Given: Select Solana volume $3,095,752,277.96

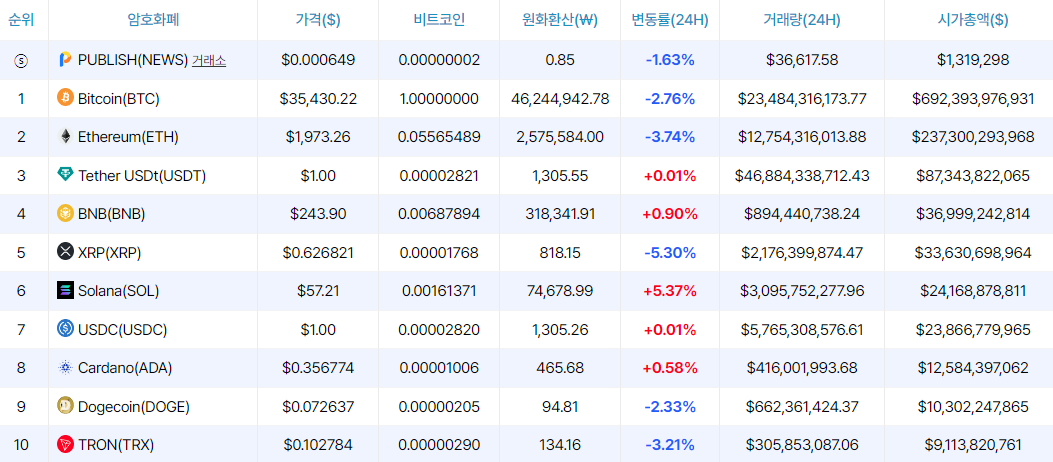Looking at the screenshot, I should [x=802, y=291].
